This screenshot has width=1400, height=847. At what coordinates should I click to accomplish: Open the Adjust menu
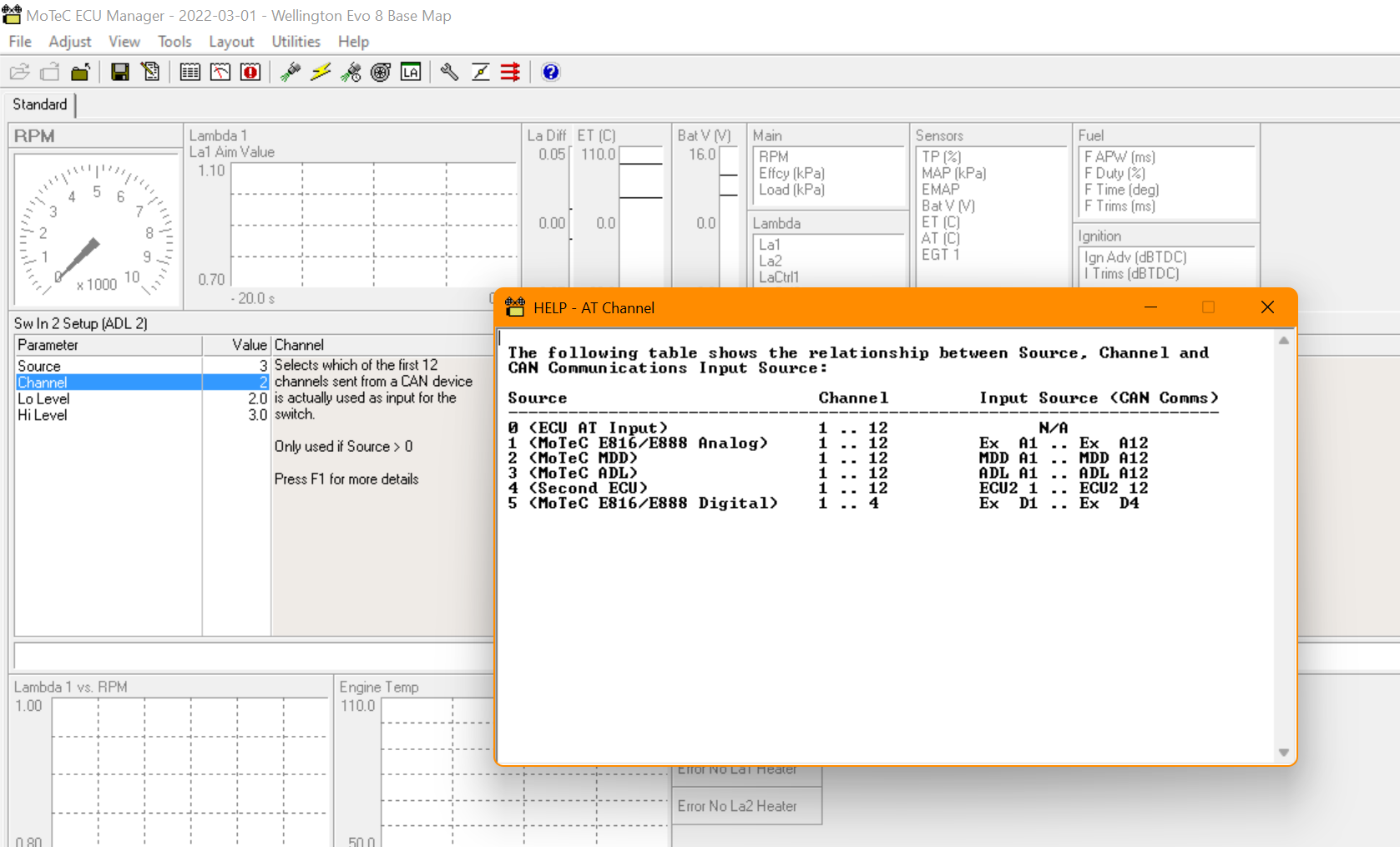pyautogui.click(x=70, y=41)
